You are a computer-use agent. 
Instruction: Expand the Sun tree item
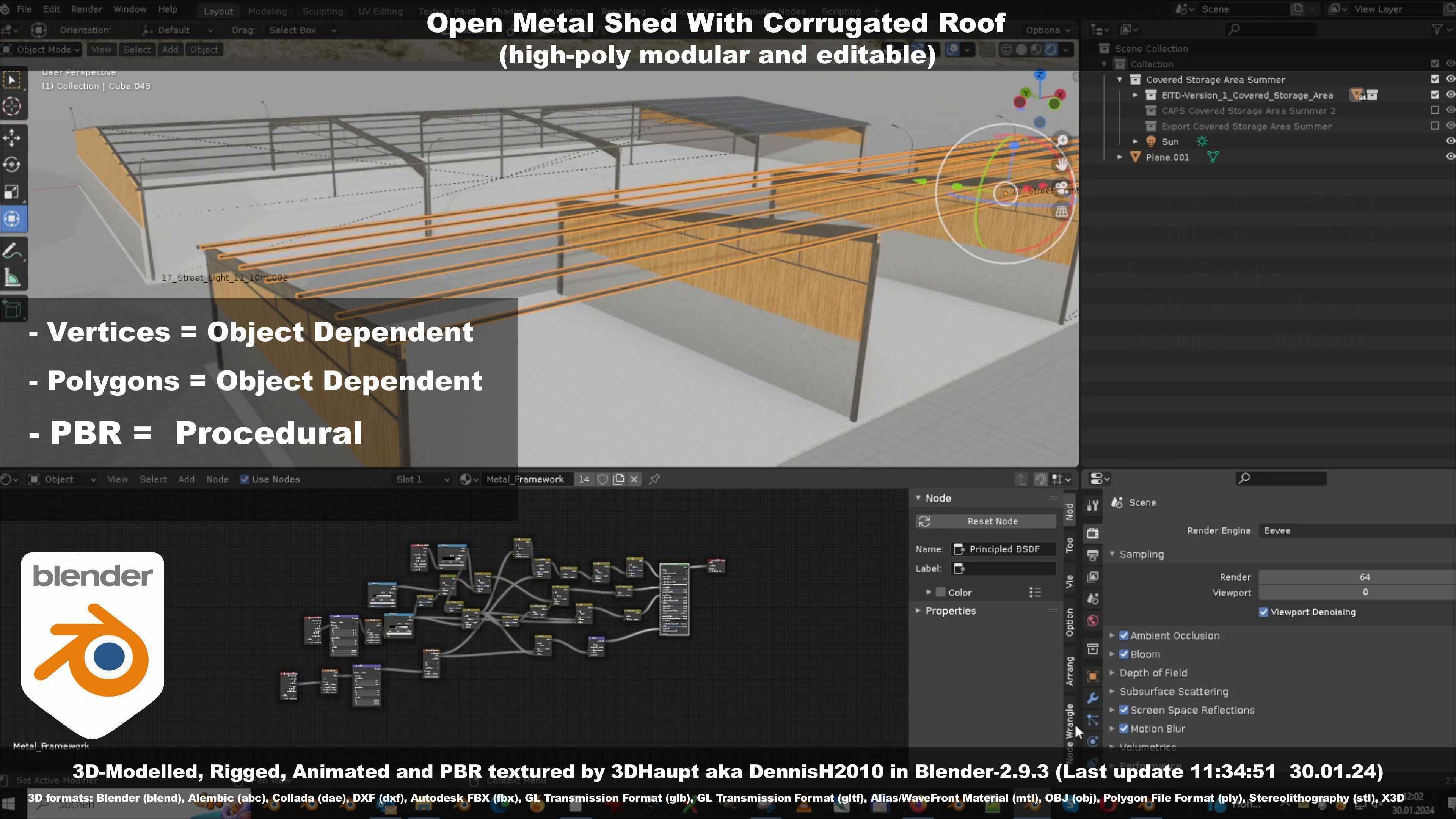click(1135, 141)
